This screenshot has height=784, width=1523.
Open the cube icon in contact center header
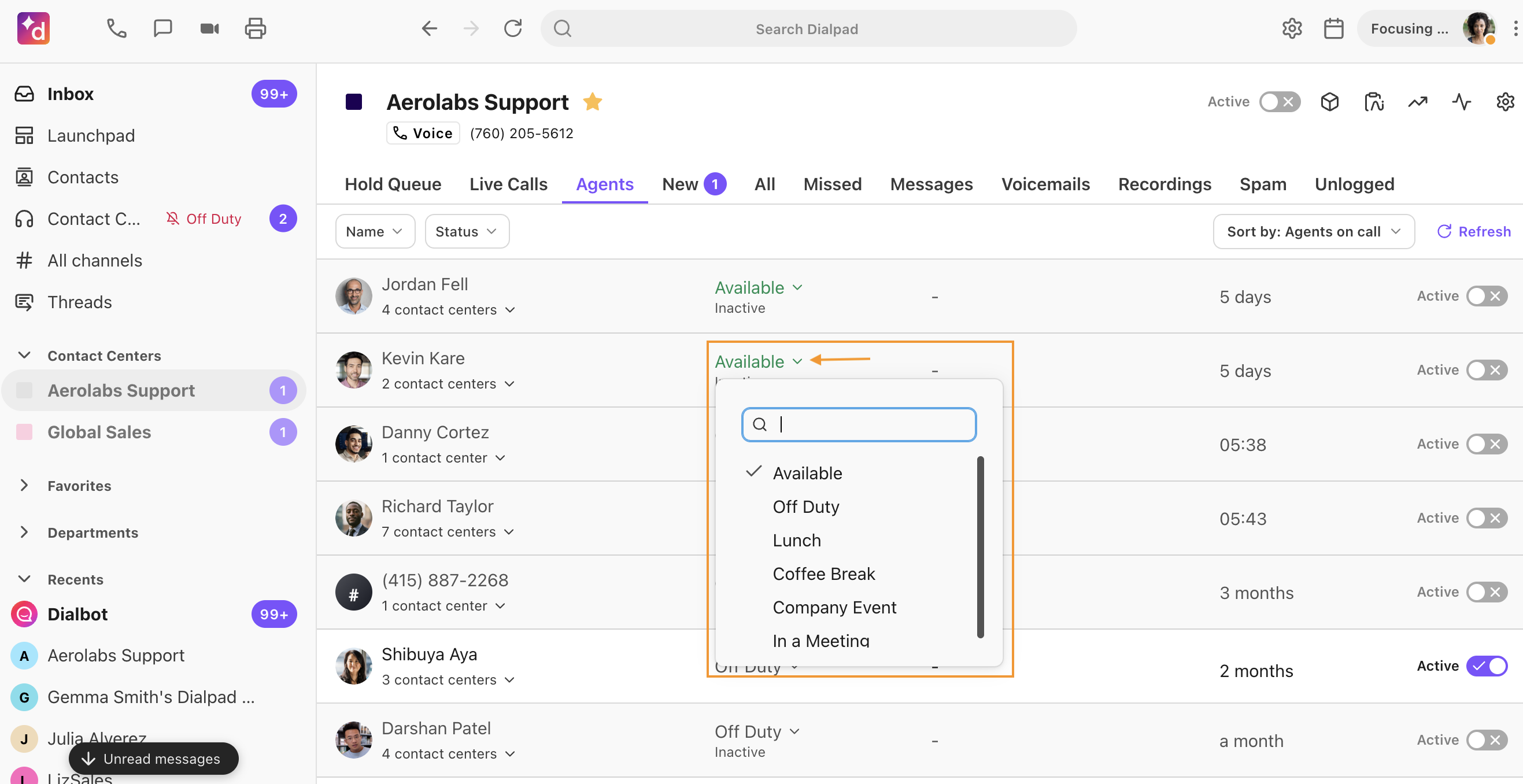pyautogui.click(x=1330, y=102)
